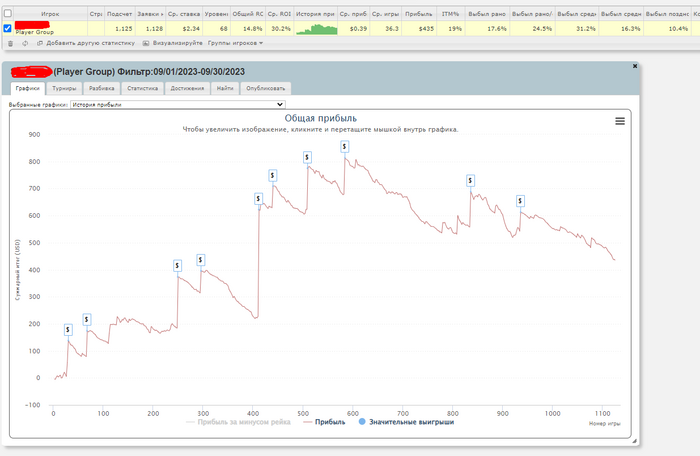Image resolution: width=700 pixels, height=456 pixels.
Task: Click the 'Визуализируйте' button
Action: pos(173,43)
